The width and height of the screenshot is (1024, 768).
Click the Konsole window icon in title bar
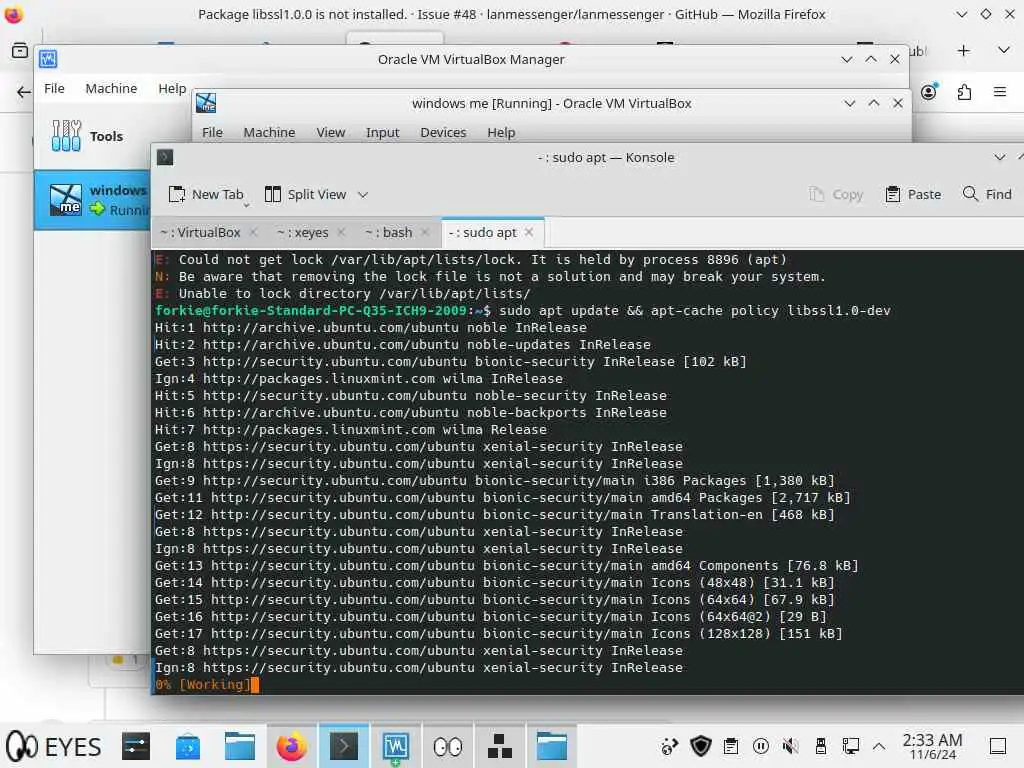click(x=165, y=157)
